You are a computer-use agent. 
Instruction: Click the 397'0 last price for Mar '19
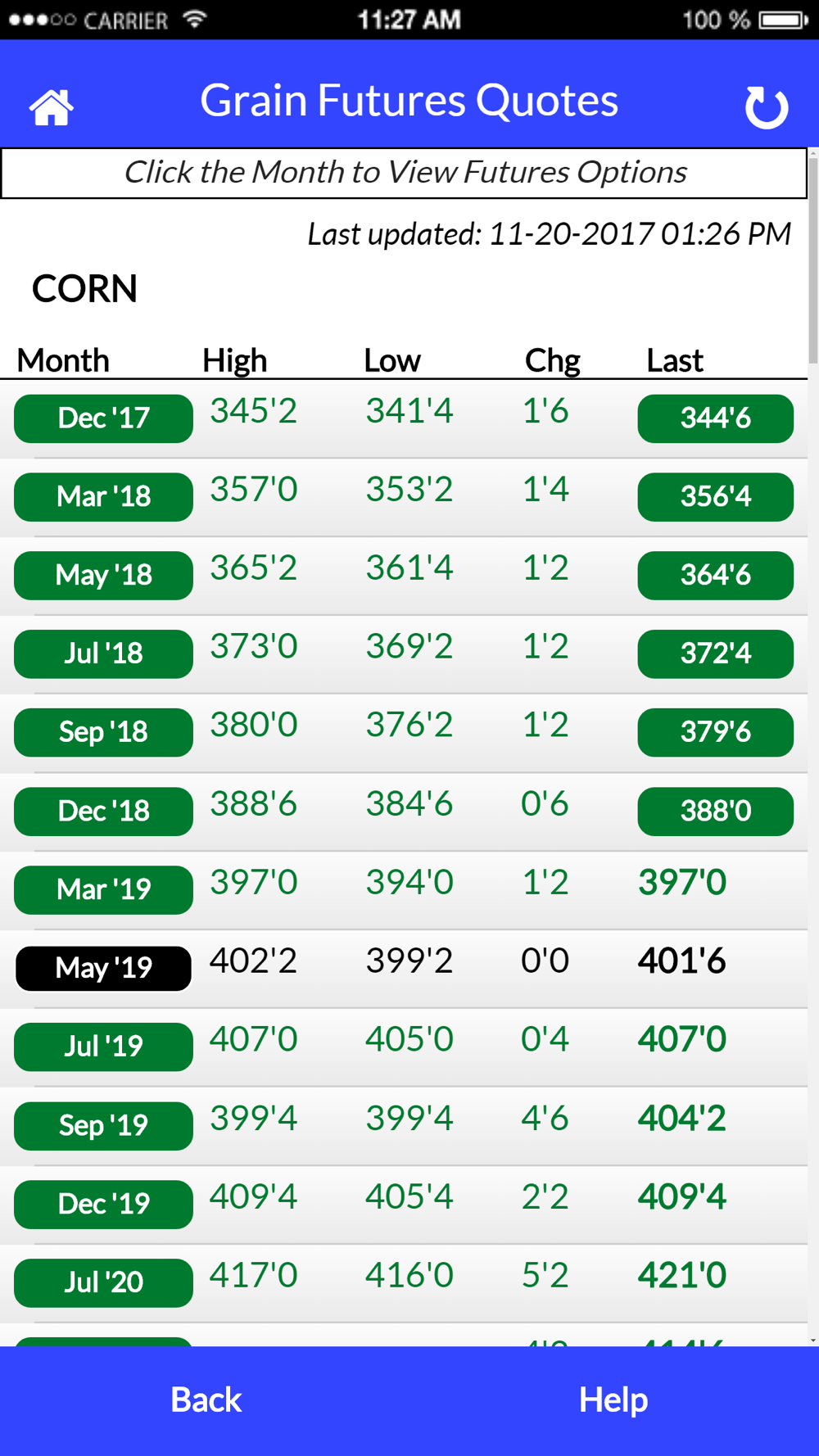pyautogui.click(x=682, y=883)
